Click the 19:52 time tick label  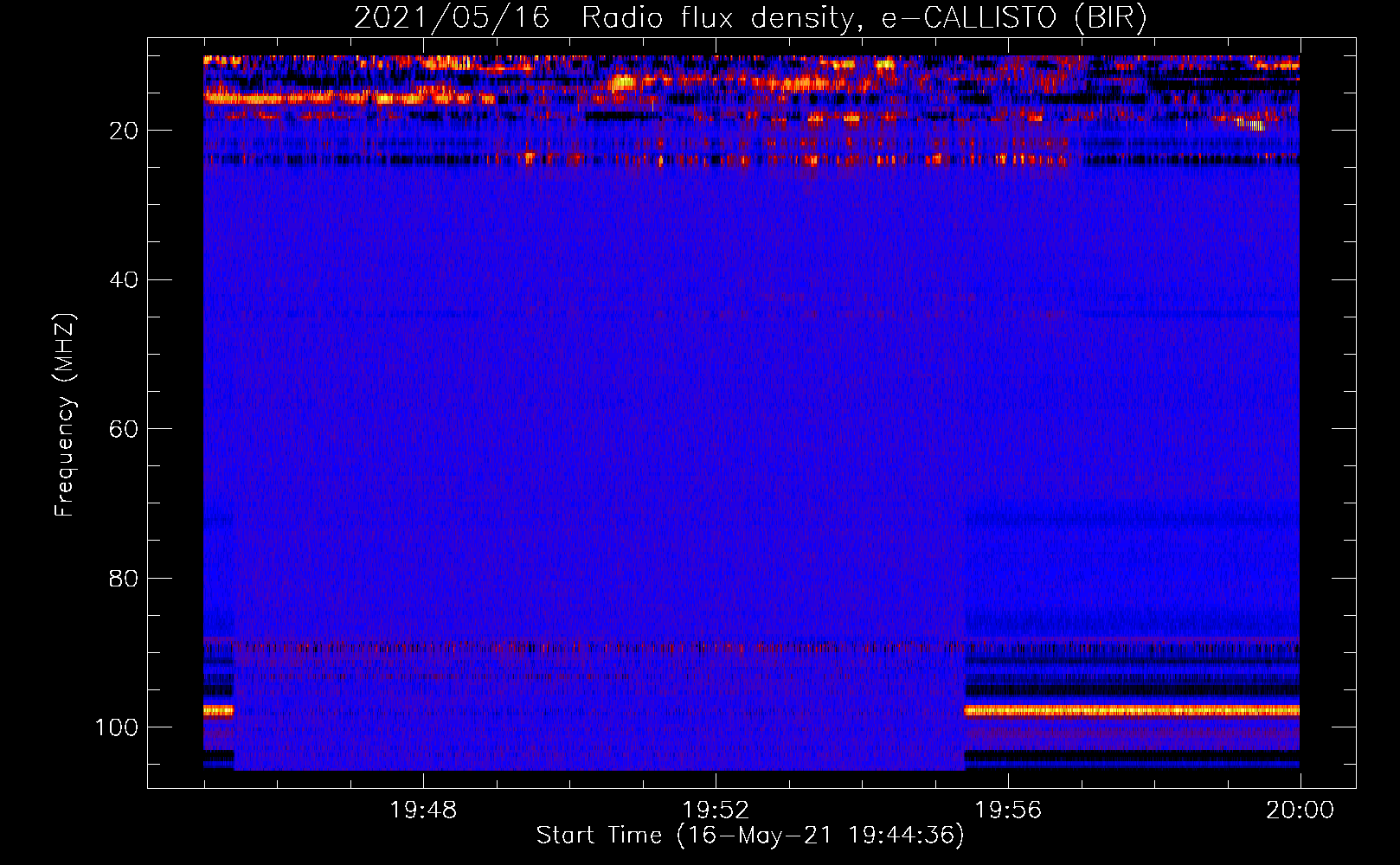tap(716, 811)
